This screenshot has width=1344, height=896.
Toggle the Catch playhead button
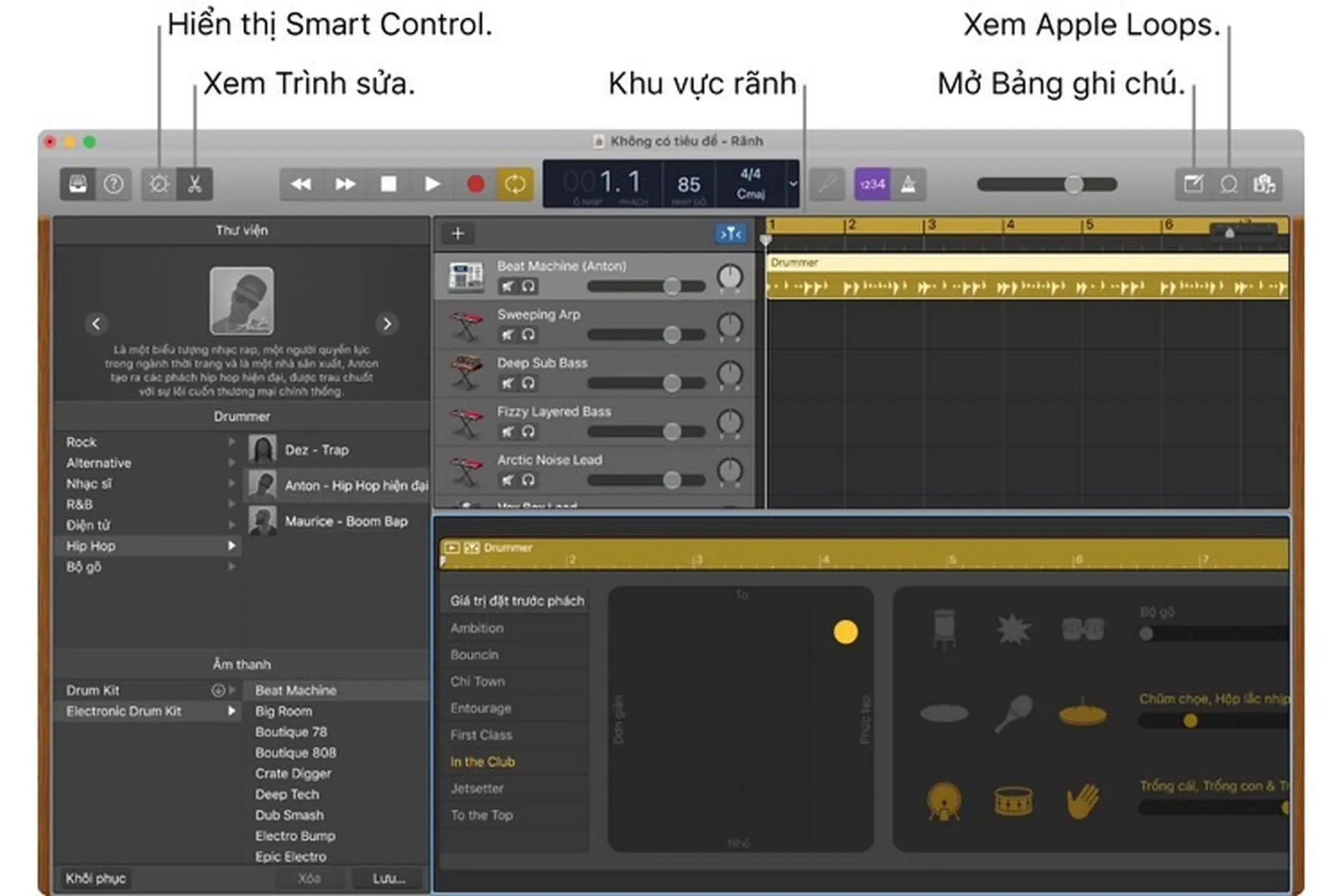(730, 234)
